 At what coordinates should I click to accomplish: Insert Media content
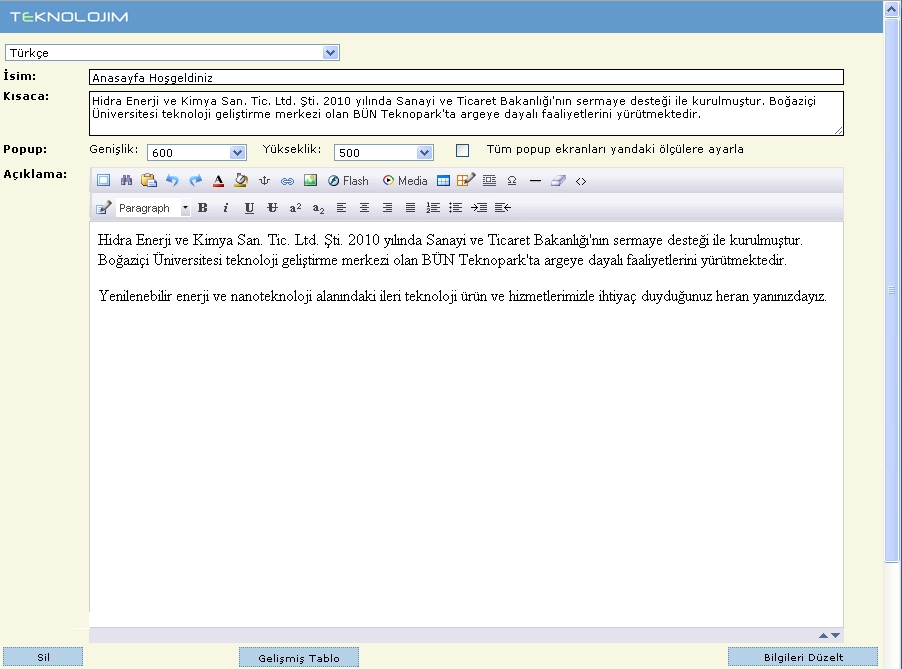click(405, 181)
